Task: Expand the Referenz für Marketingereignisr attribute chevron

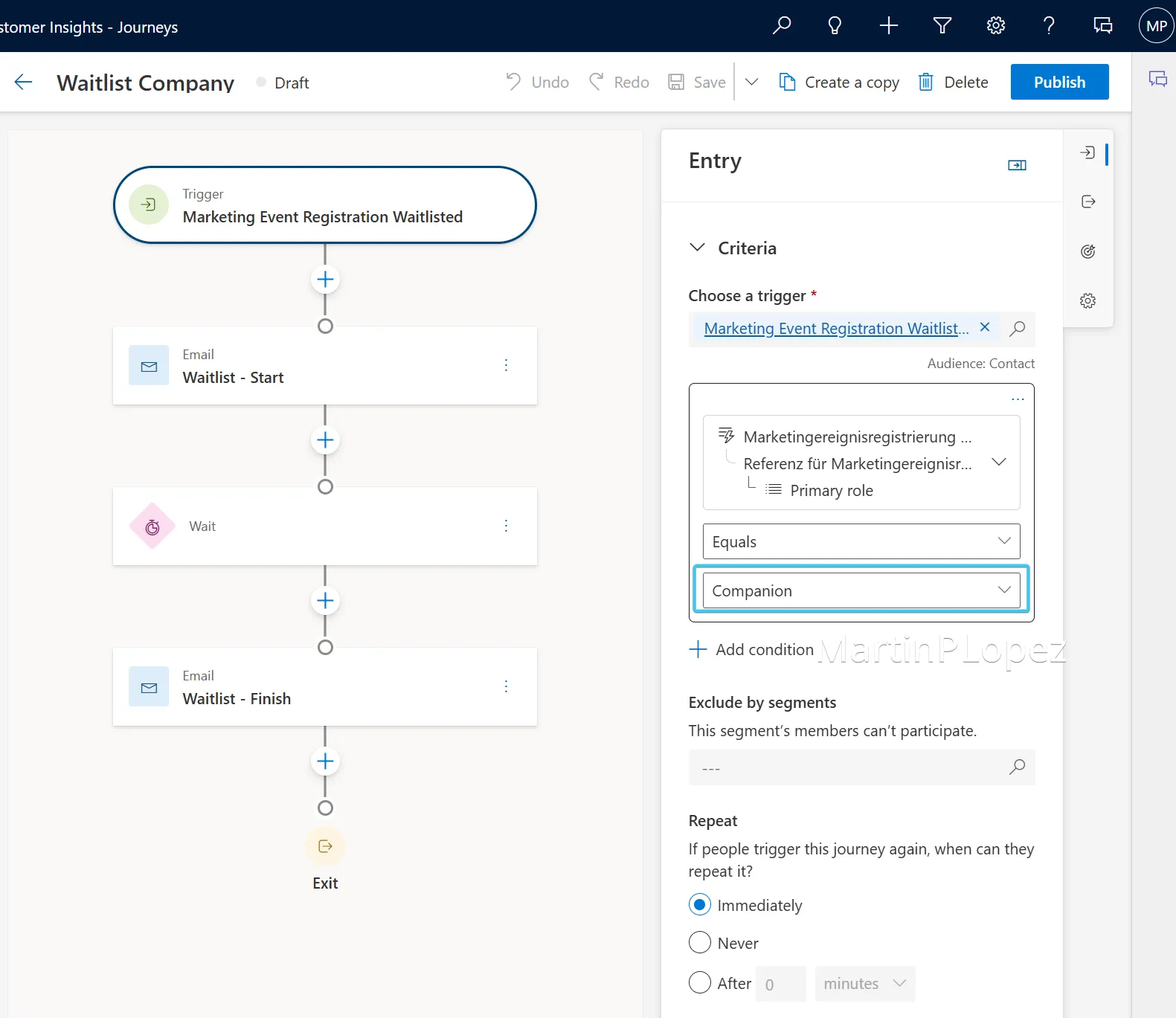Action: 999,463
